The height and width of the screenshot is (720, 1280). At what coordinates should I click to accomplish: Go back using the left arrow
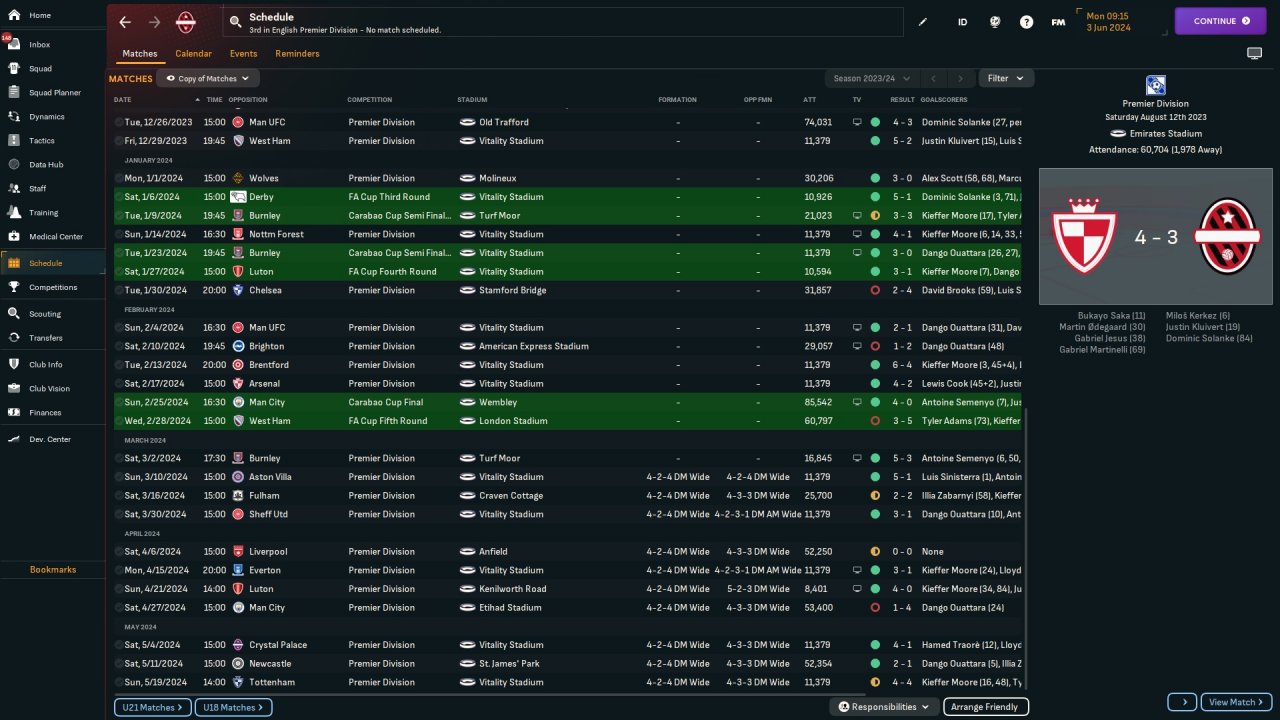pyautogui.click(x=125, y=21)
